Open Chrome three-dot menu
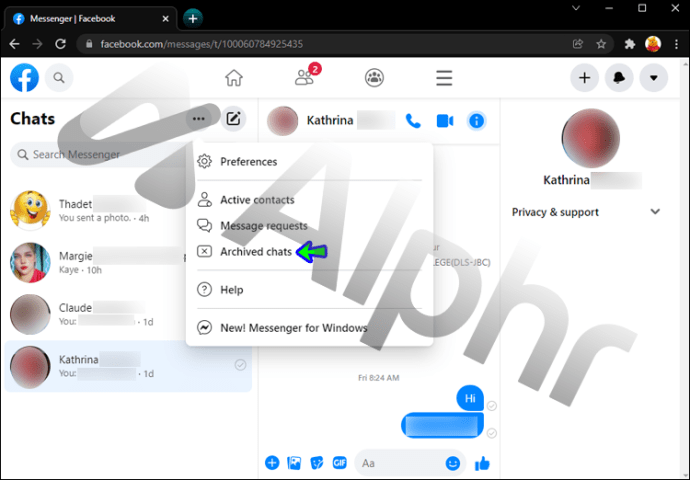690x480 pixels. point(676,44)
